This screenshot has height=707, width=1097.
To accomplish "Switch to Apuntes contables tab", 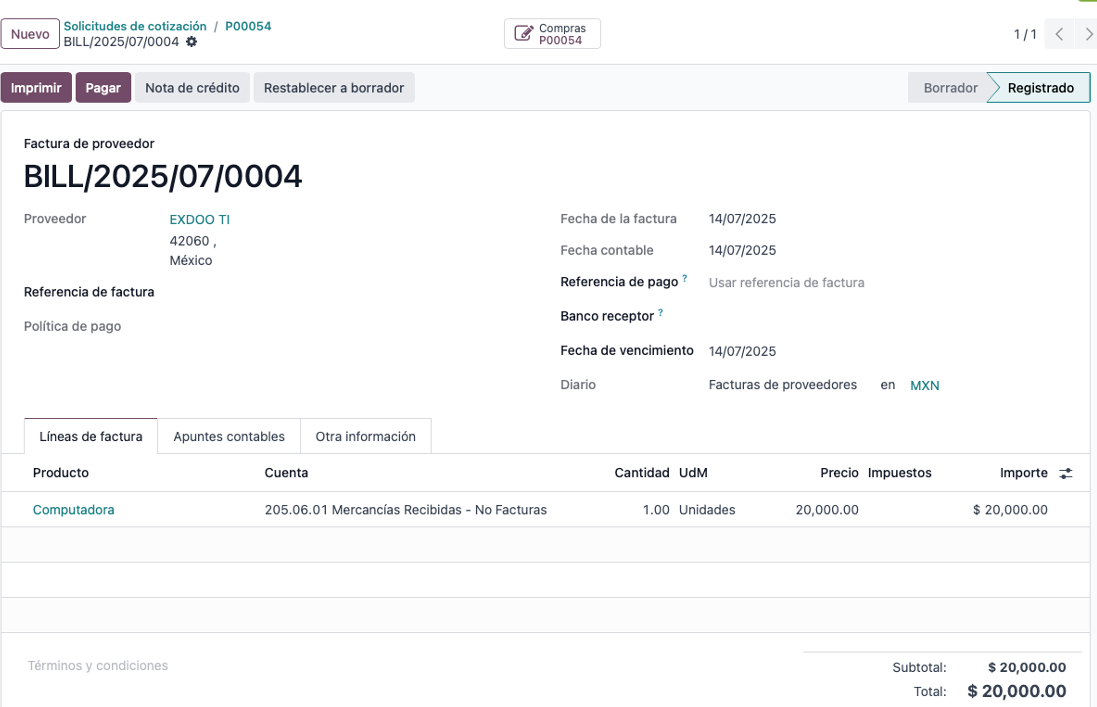I will [x=229, y=436].
